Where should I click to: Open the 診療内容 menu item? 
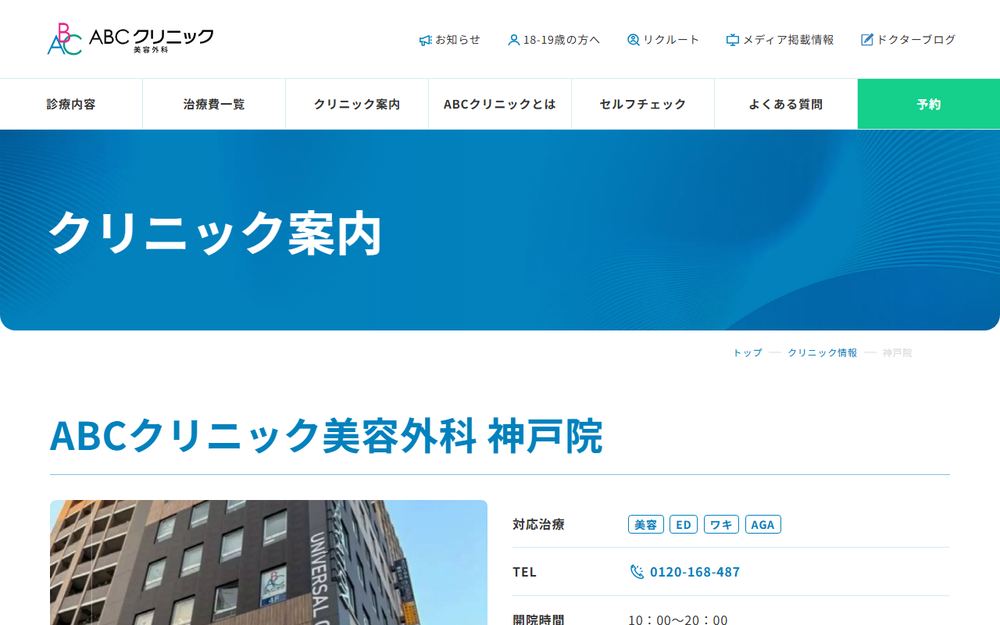pos(71,104)
